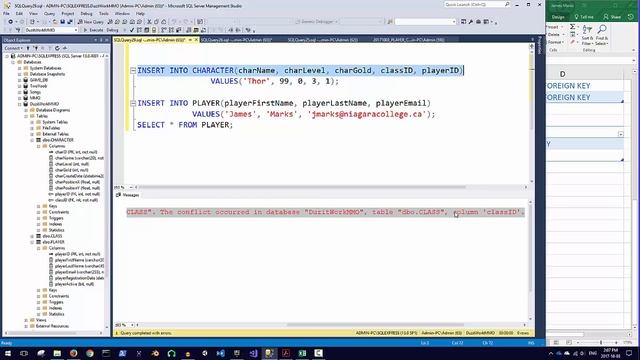Open the View menu
This screenshot has height=360, width=640.
click(x=33, y=13)
